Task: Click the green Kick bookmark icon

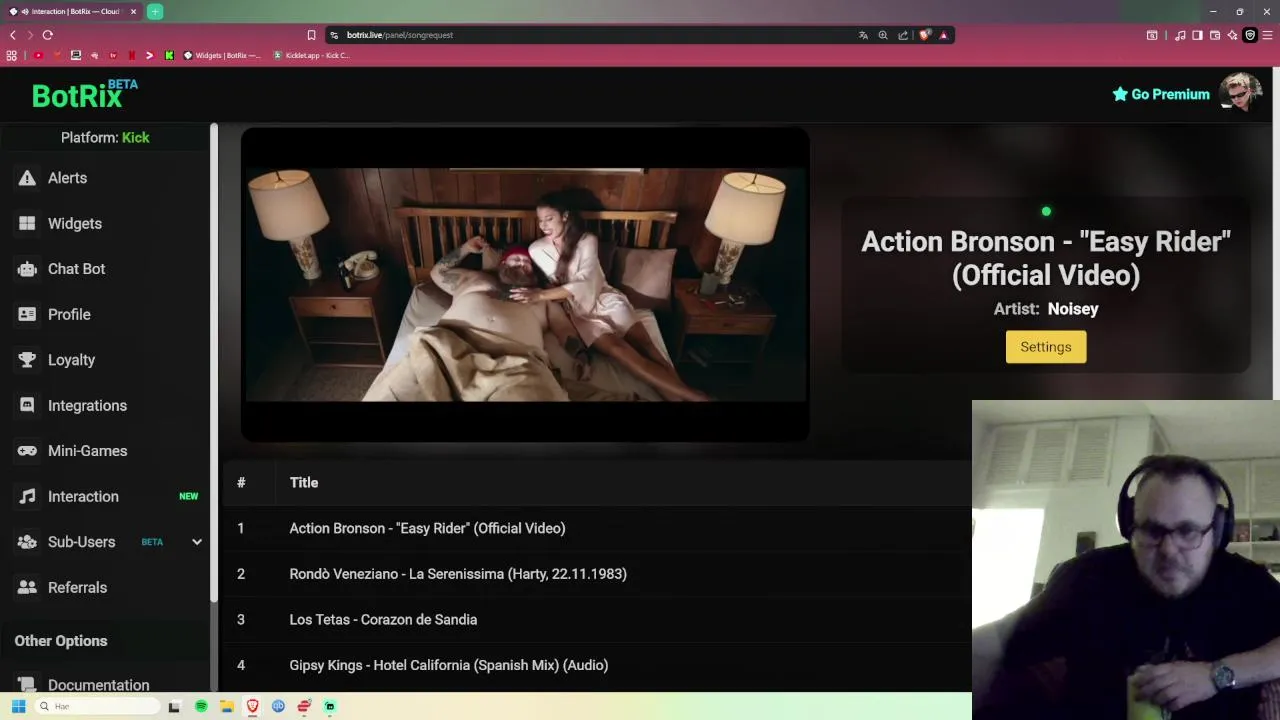Action: point(169,55)
